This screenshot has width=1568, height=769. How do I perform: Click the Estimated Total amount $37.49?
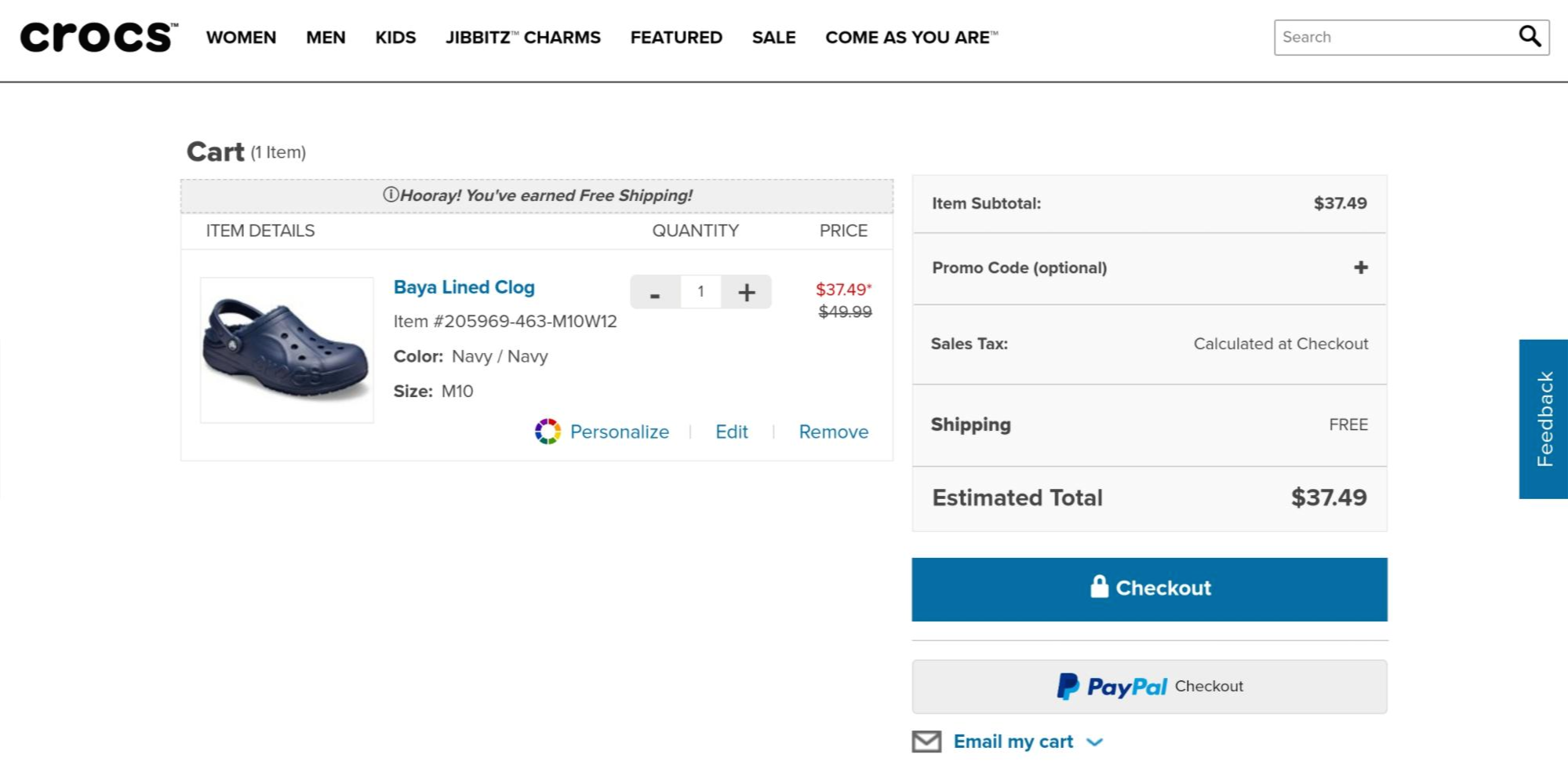click(1329, 497)
